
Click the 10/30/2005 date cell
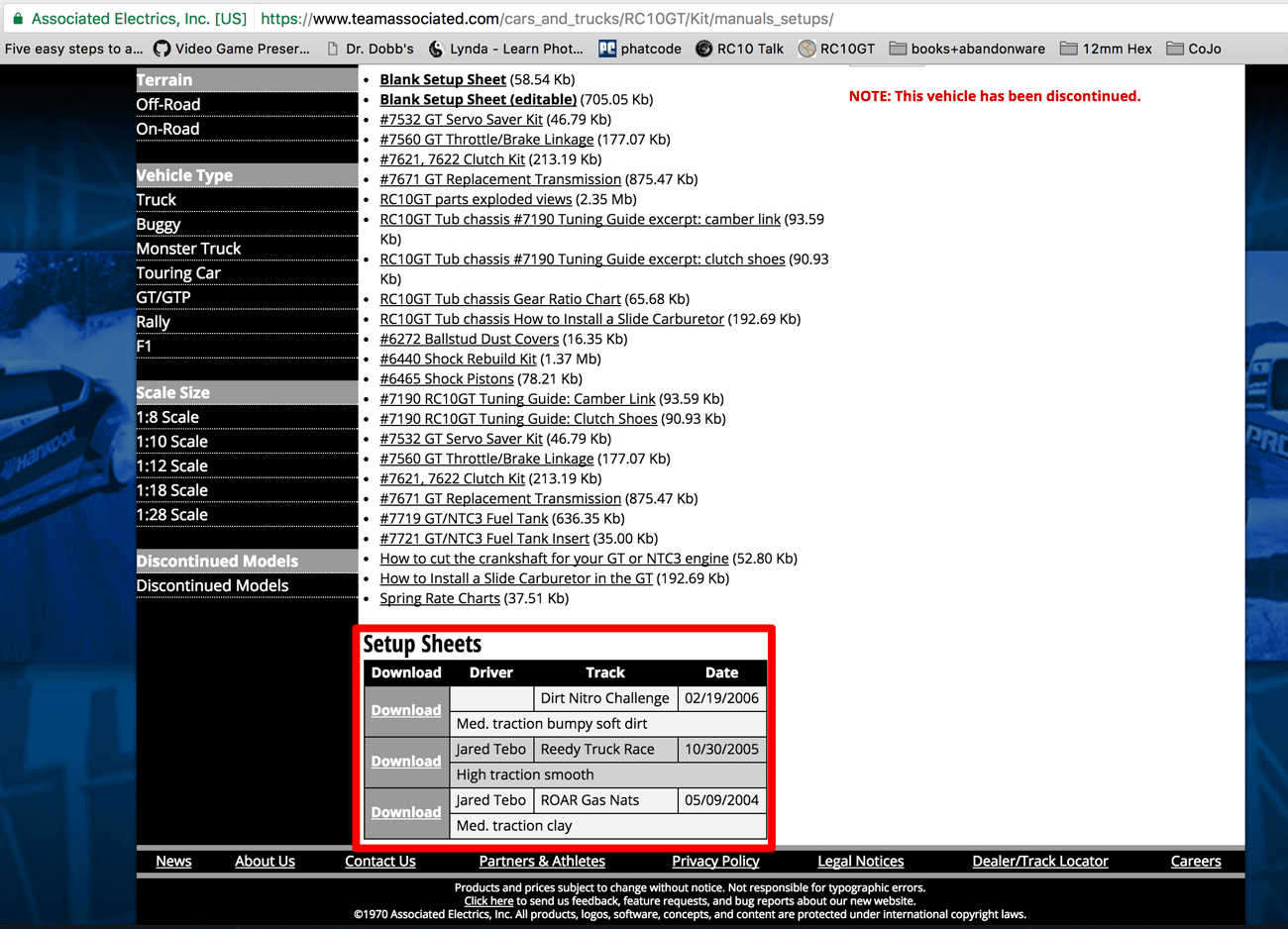(x=721, y=750)
